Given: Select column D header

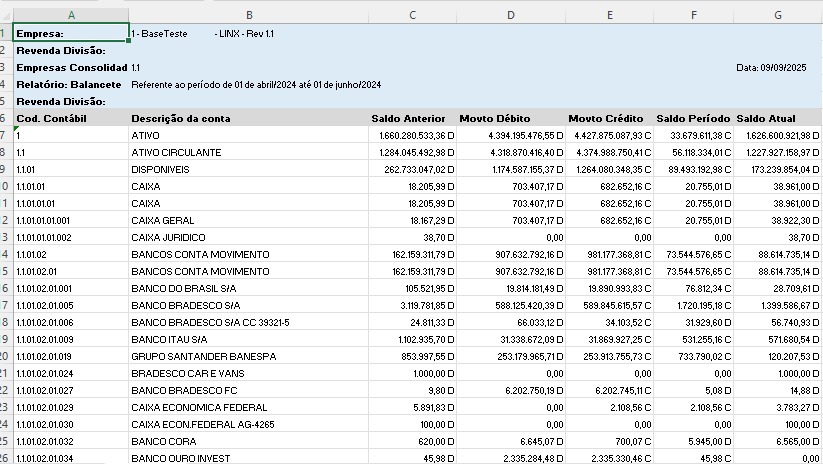Looking at the screenshot, I should pyautogui.click(x=511, y=15).
